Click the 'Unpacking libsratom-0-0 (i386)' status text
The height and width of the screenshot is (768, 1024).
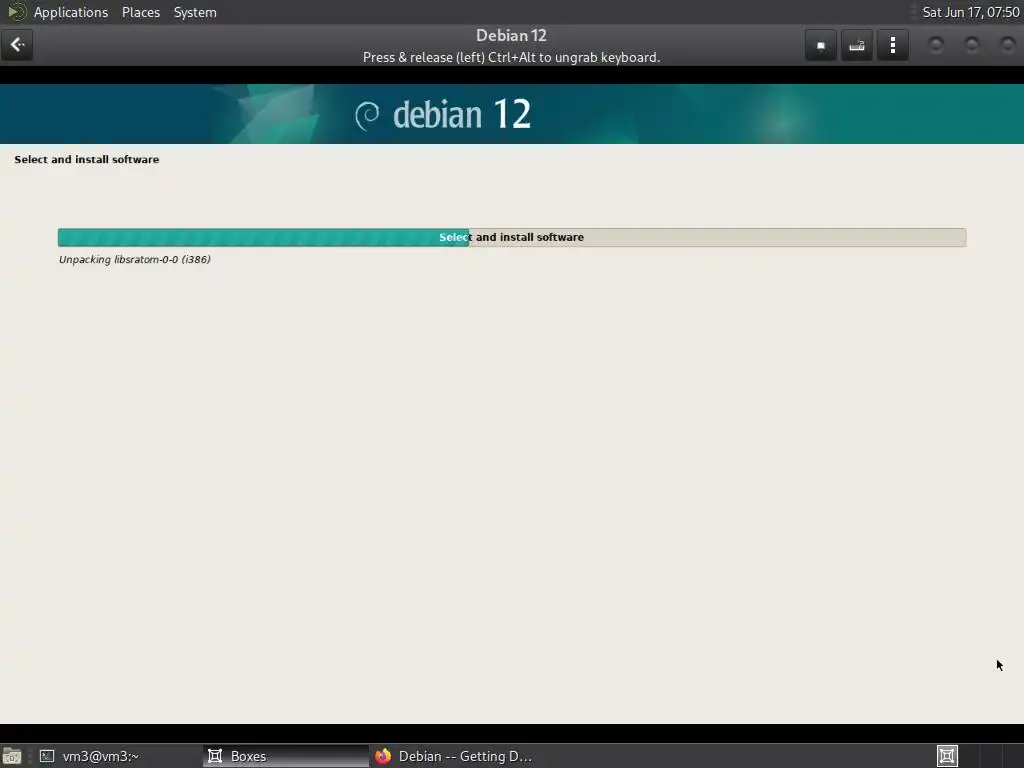[135, 259]
